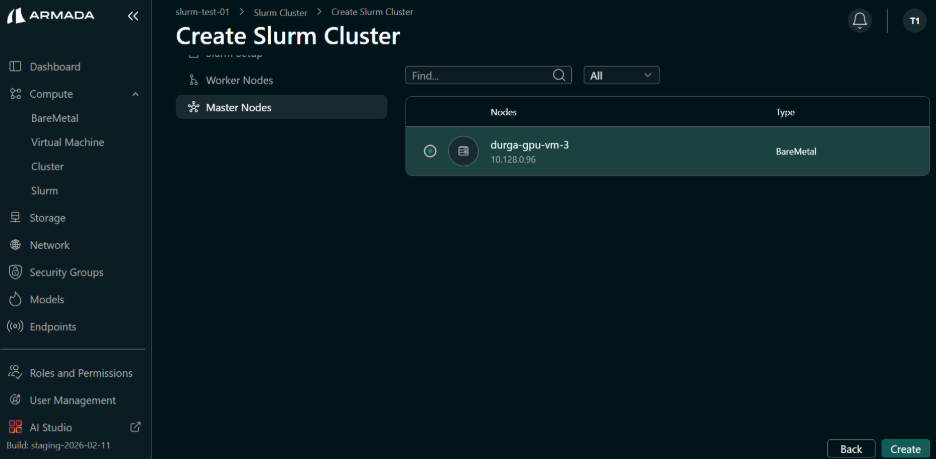Screen dimensions: 936x459
Task: Click Create Slurm Cluster breadcrumb
Action: (x=372, y=11)
